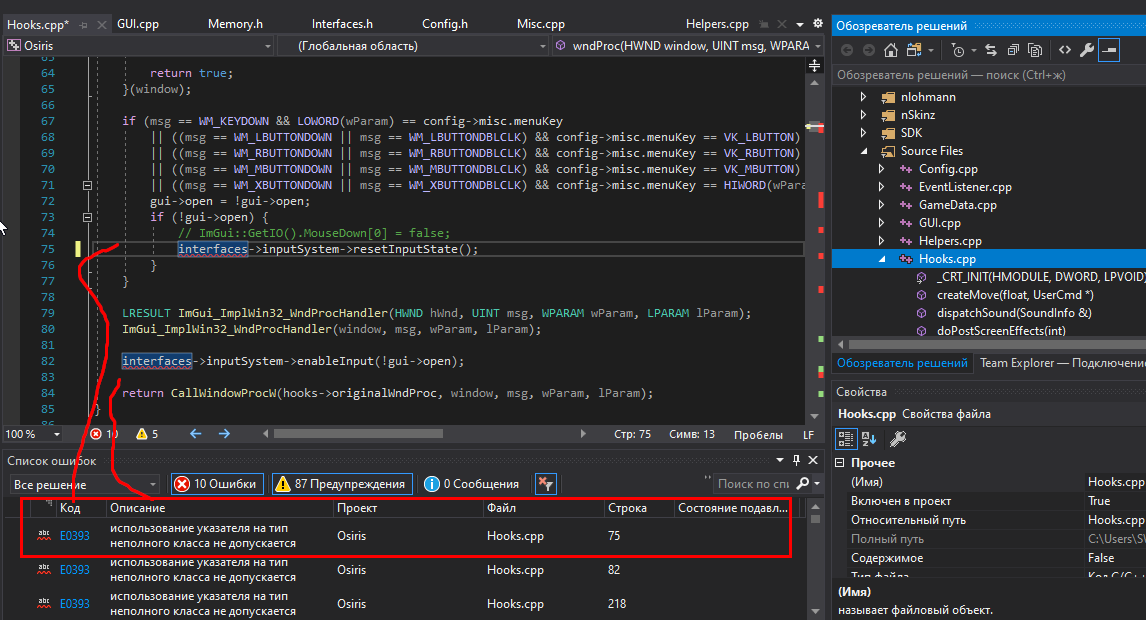This screenshot has height=620, width=1146.
Task: Collapse the Source Files folder
Action: [x=864, y=151]
